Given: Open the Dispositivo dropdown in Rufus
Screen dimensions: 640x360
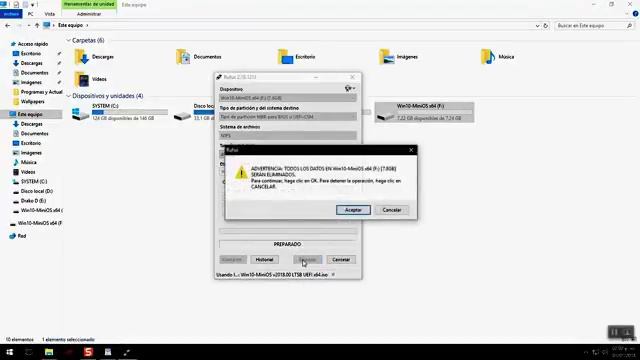Looking at the screenshot, I should 288,98.
